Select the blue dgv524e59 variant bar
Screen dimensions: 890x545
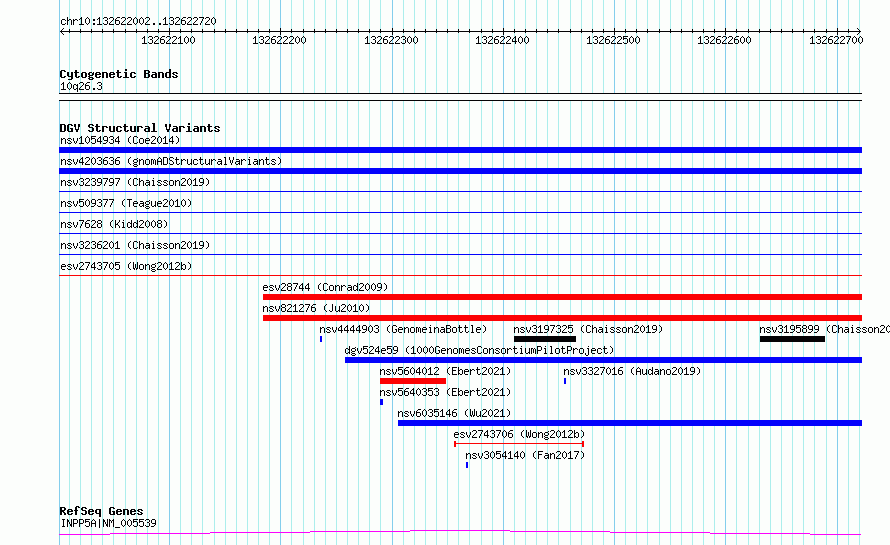(x=603, y=360)
